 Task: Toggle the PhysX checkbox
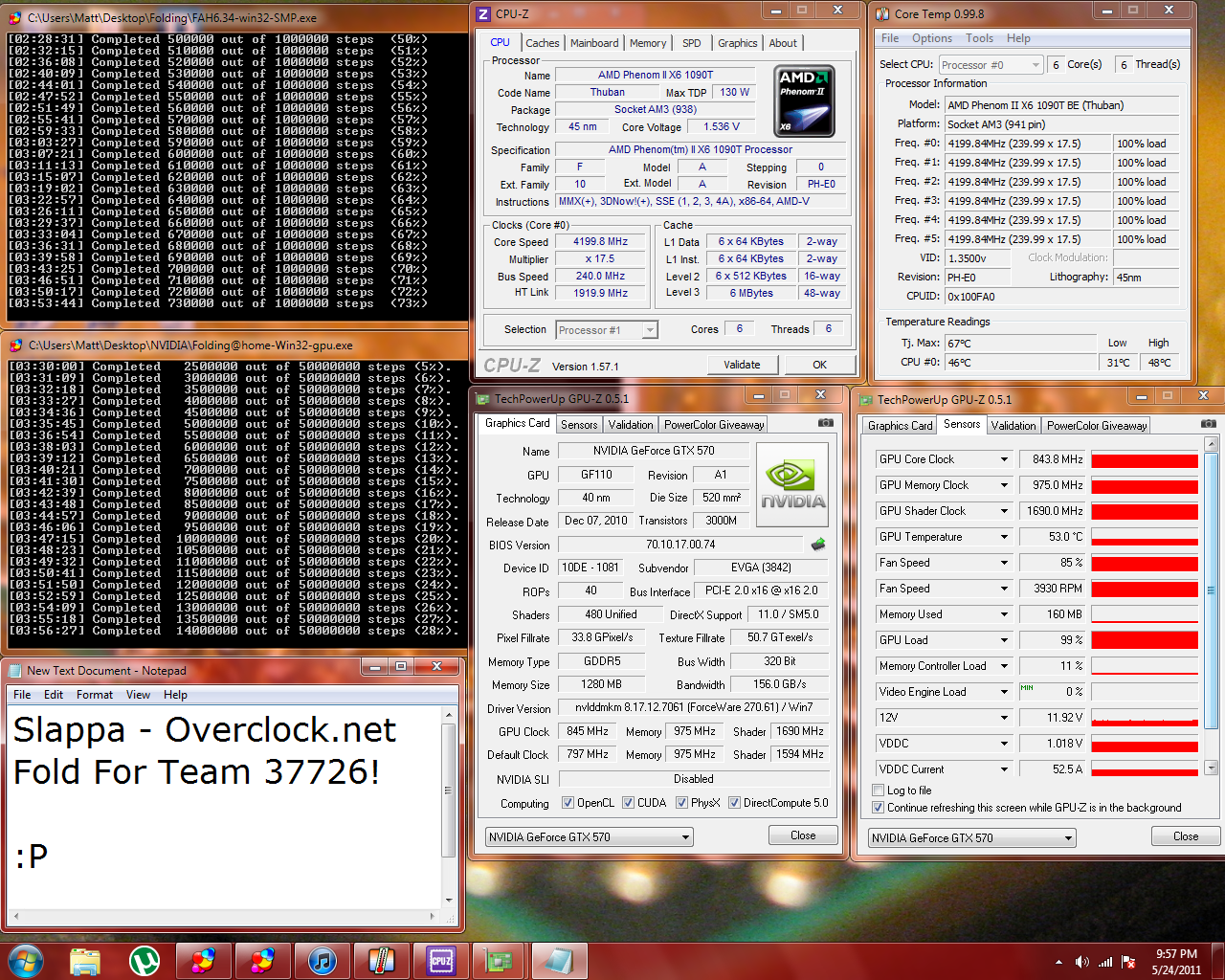[x=681, y=803]
